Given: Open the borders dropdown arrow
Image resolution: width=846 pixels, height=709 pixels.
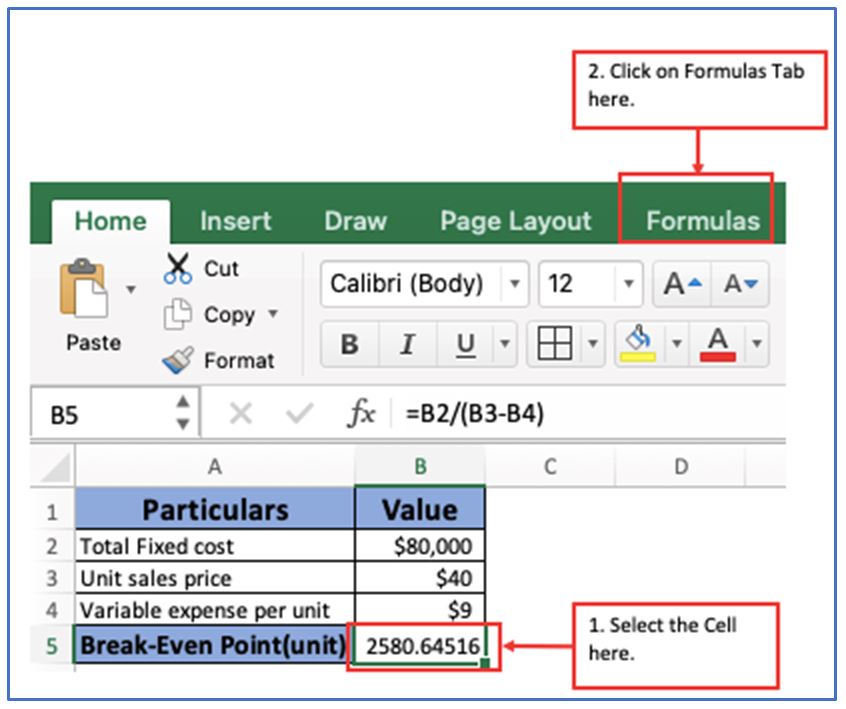Looking at the screenshot, I should [x=593, y=344].
